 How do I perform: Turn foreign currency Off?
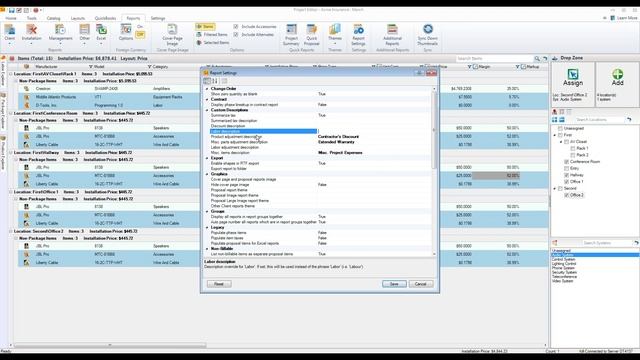[x=140, y=35]
